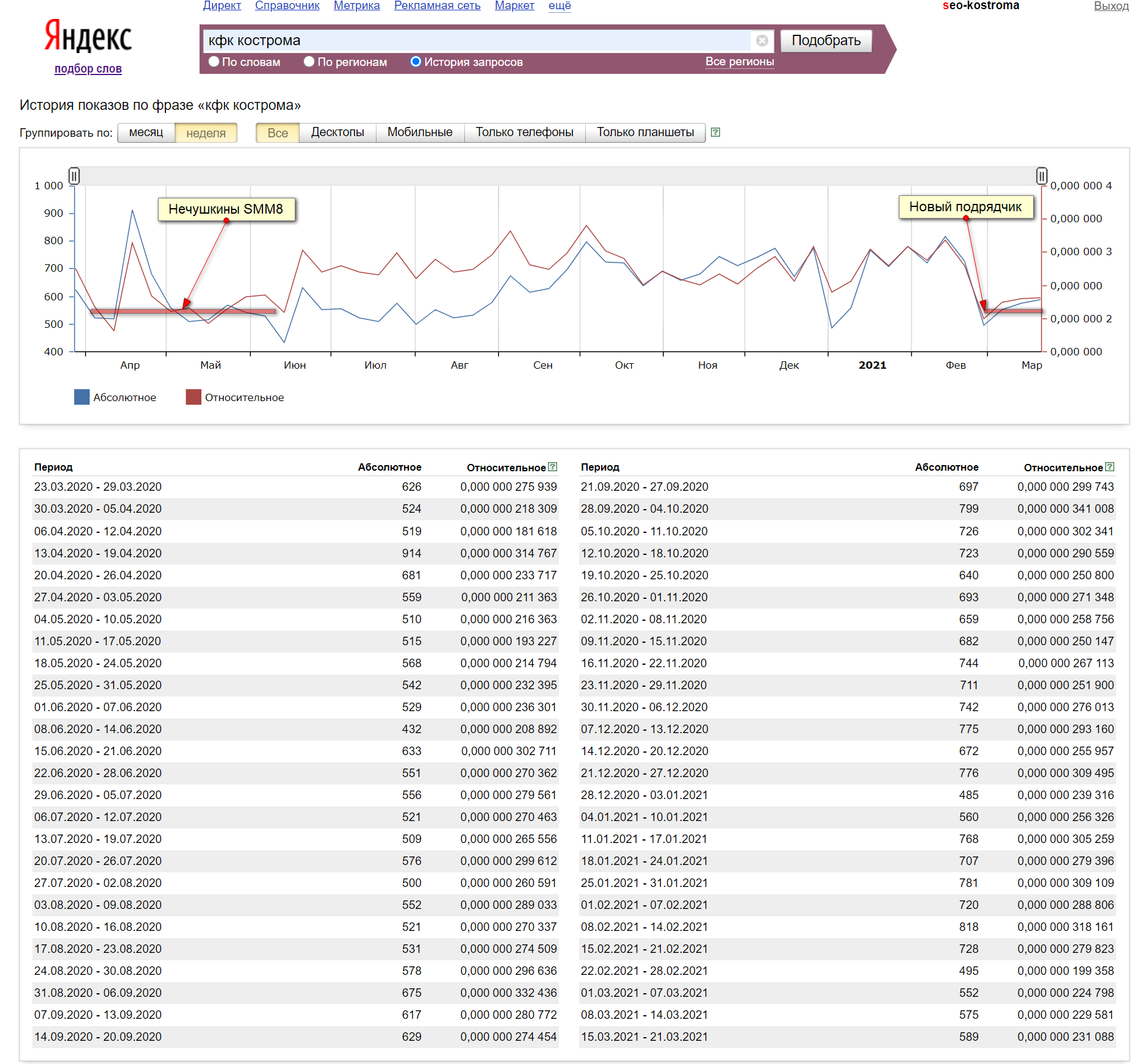Select the 'По словам' radio button
The image size is (1146, 1064).
click(x=214, y=62)
